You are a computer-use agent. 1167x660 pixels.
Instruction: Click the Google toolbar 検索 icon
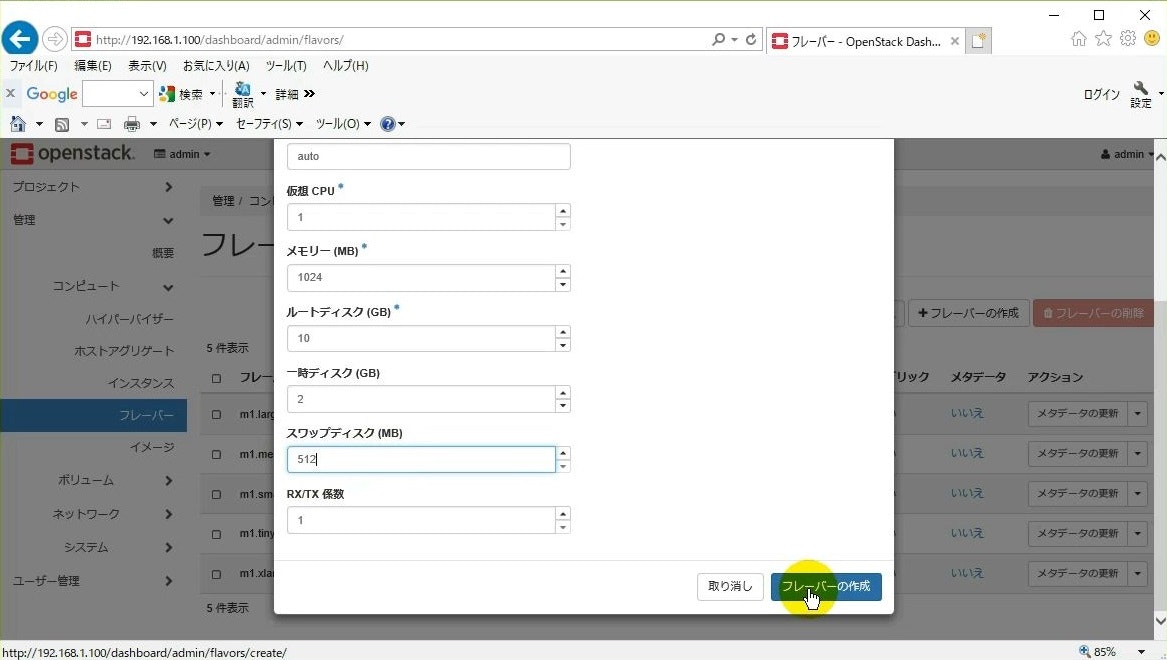pyautogui.click(x=167, y=94)
